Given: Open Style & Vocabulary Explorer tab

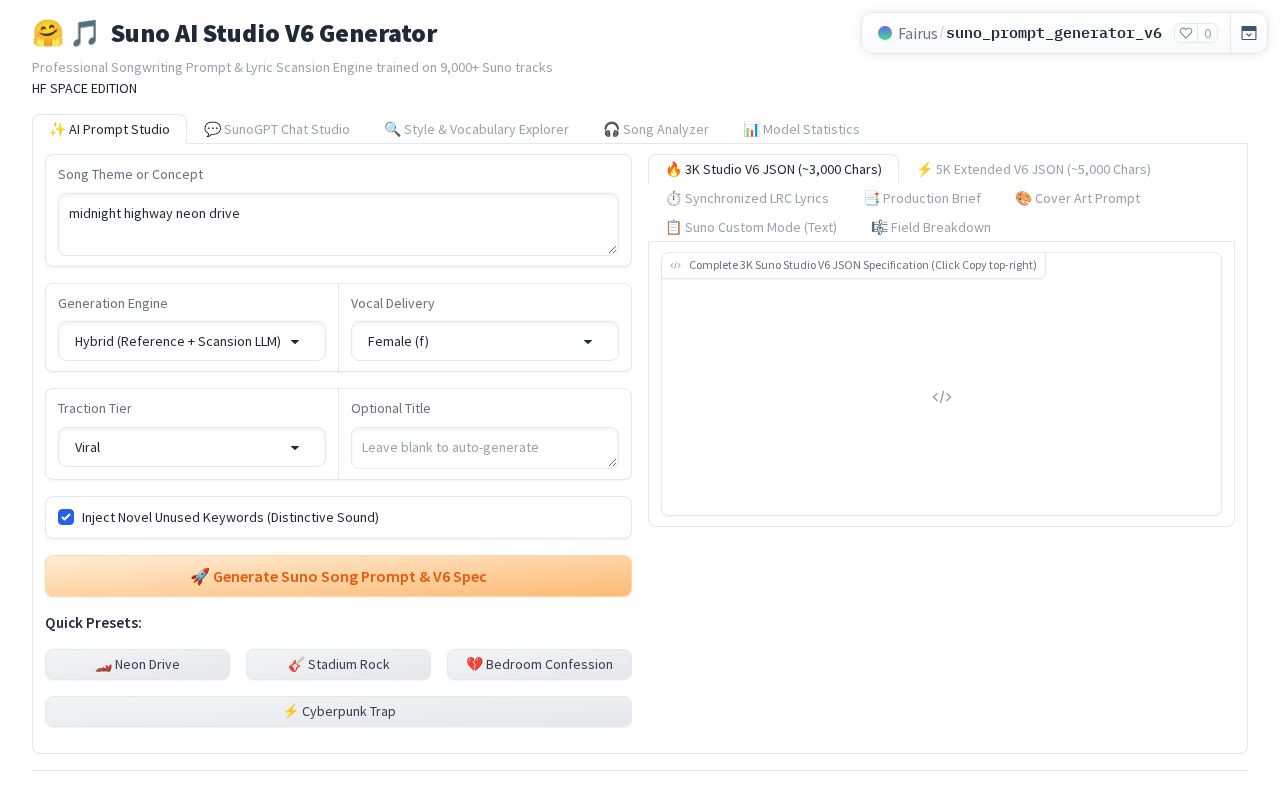Looking at the screenshot, I should 476,129.
